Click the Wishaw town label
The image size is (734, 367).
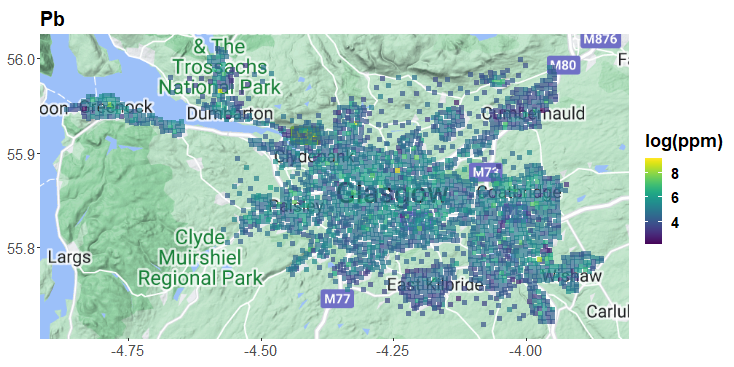coord(572,276)
